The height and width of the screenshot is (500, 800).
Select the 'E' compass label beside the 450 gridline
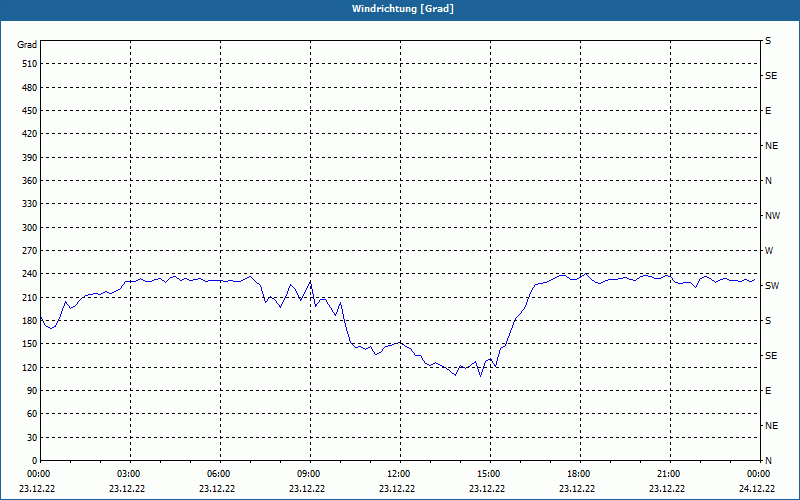(x=768, y=111)
